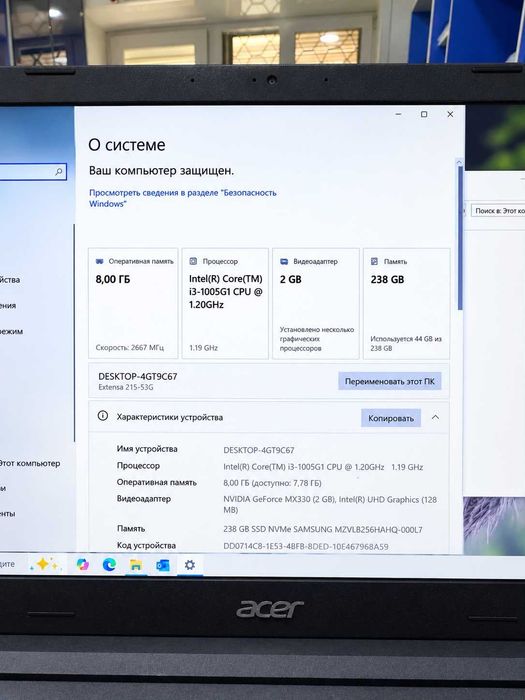
Task: Select the Settings gear on the taskbar
Action: [x=190, y=565]
